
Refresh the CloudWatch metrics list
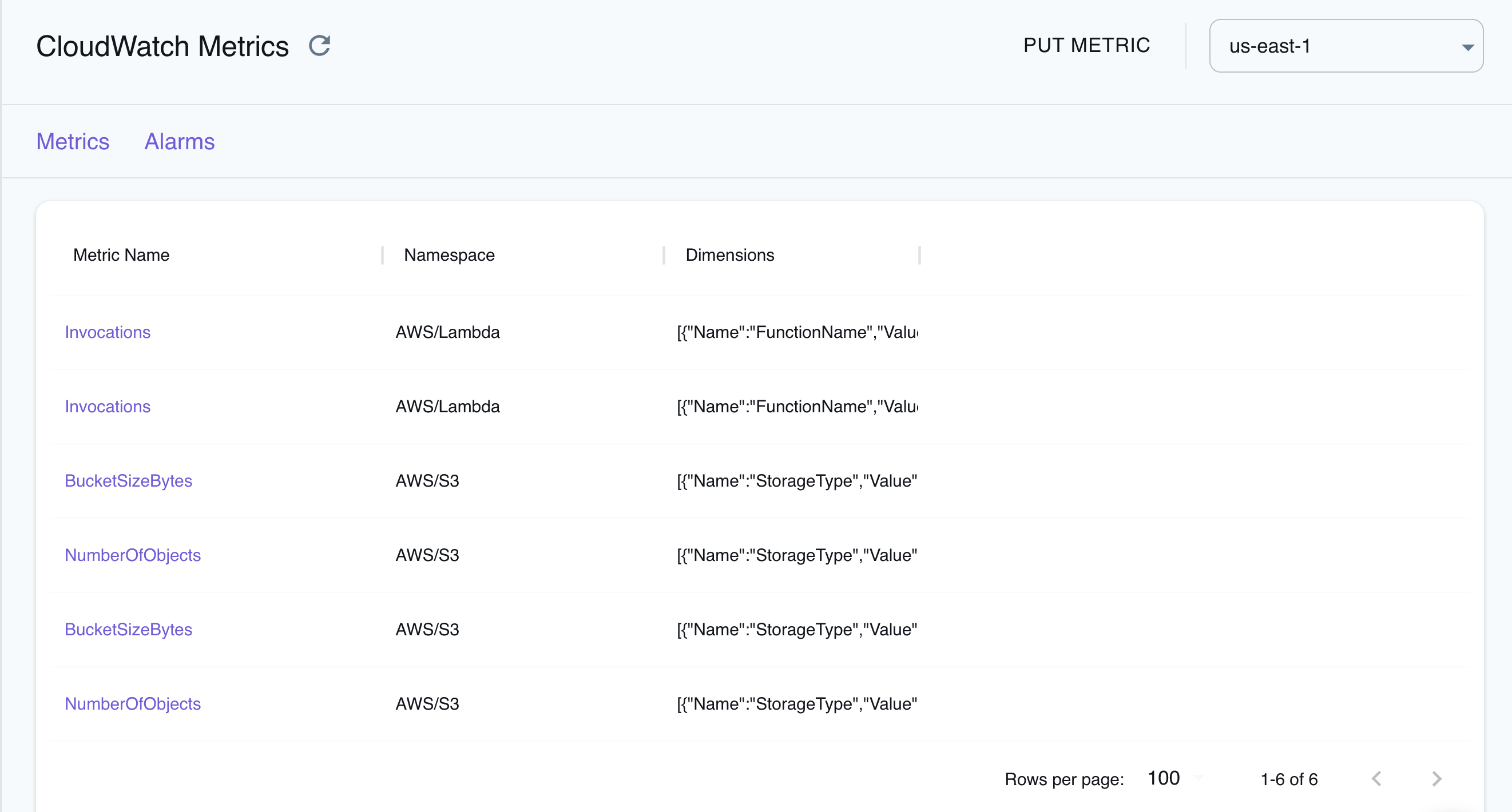click(320, 46)
